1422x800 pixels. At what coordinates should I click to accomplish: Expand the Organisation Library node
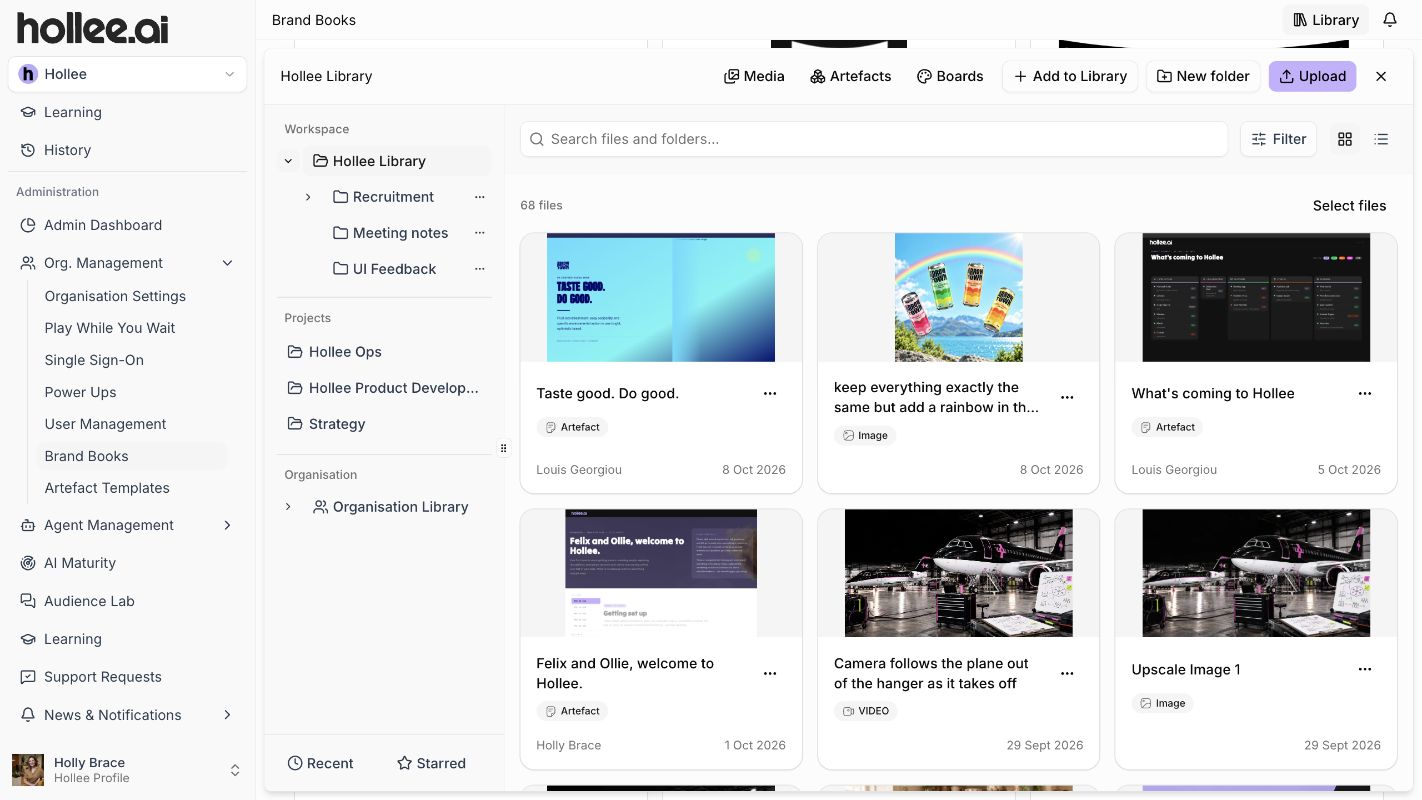coord(288,507)
